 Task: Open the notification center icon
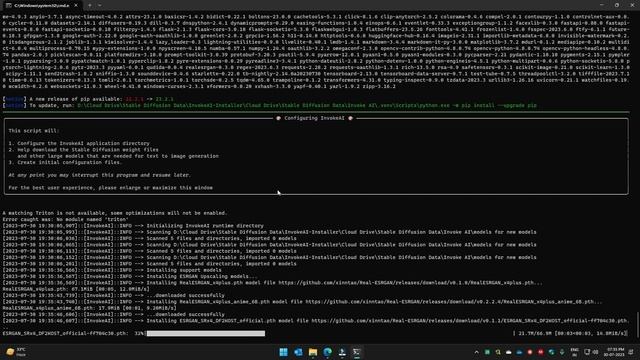tap(631, 352)
